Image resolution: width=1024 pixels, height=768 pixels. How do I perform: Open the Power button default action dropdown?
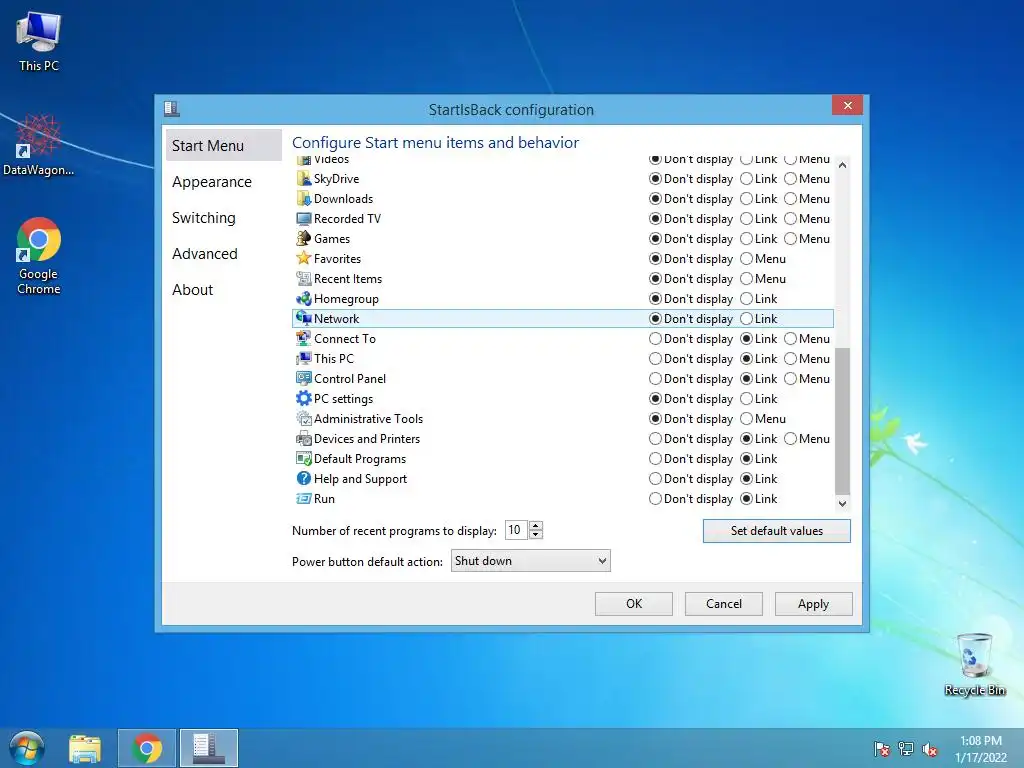(x=530, y=561)
